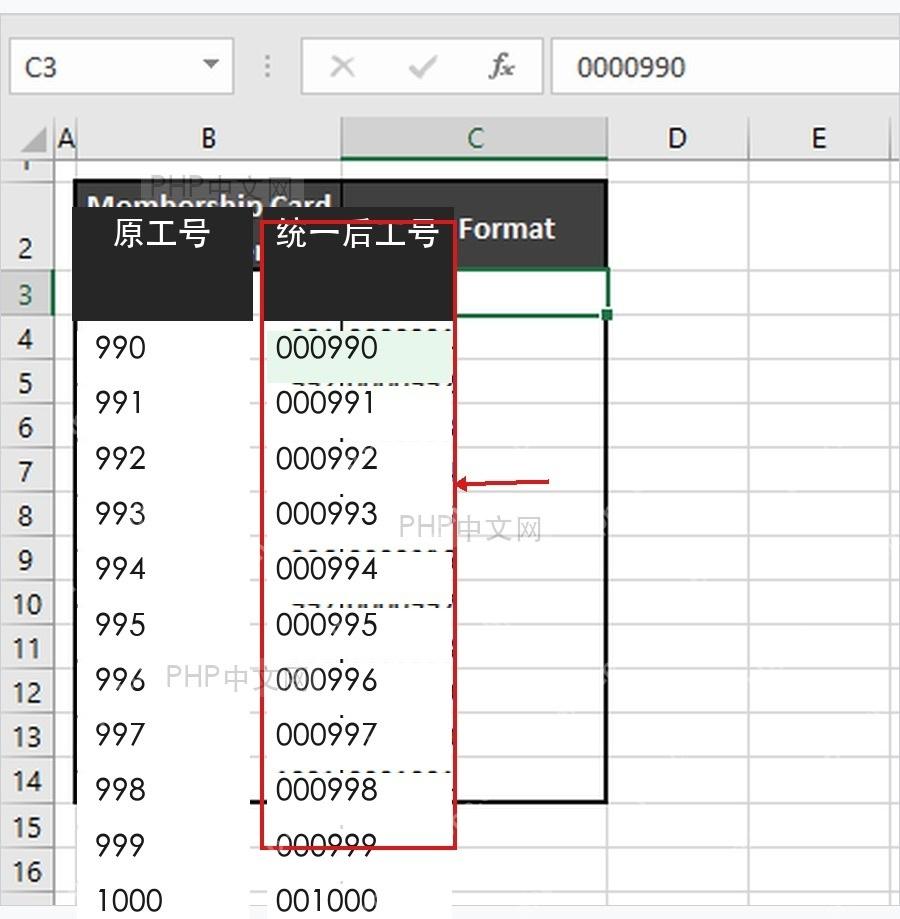The height and width of the screenshot is (919, 900).
Task: Click the formula bar showing 0000990
Action: pyautogui.click(x=725, y=66)
